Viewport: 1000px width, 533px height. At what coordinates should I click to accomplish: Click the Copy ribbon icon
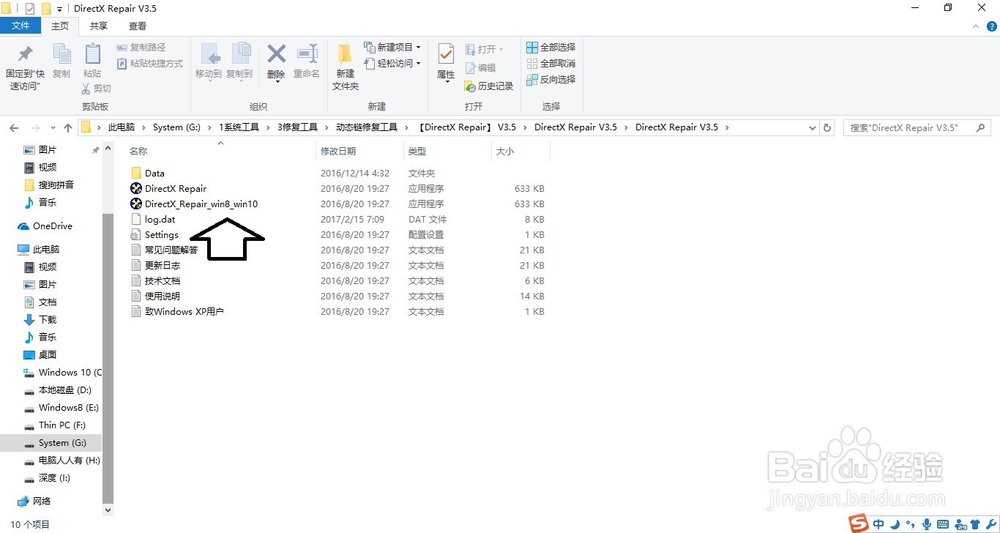point(61,54)
